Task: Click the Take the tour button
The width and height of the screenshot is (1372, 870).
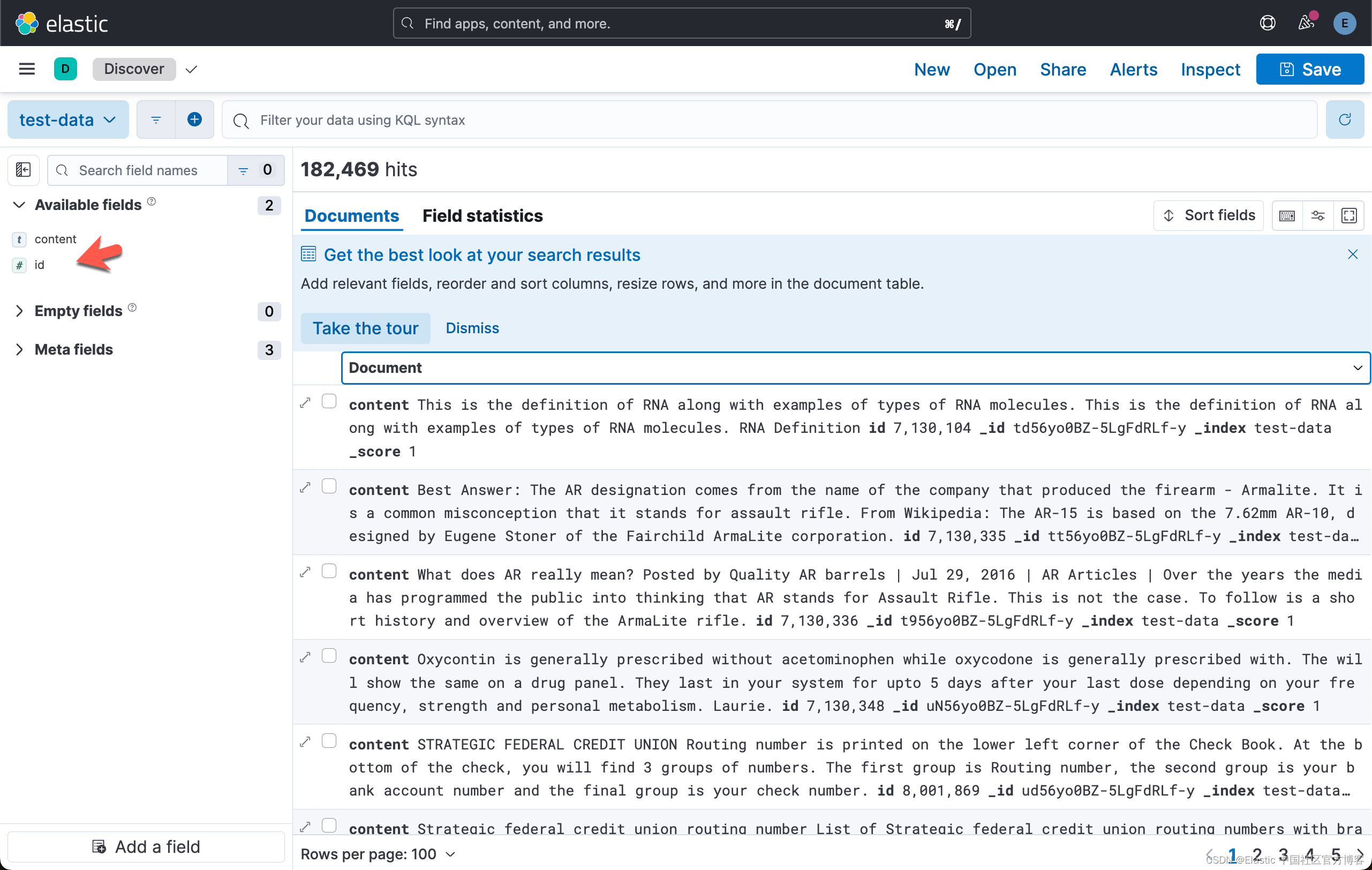Action: pos(365,328)
